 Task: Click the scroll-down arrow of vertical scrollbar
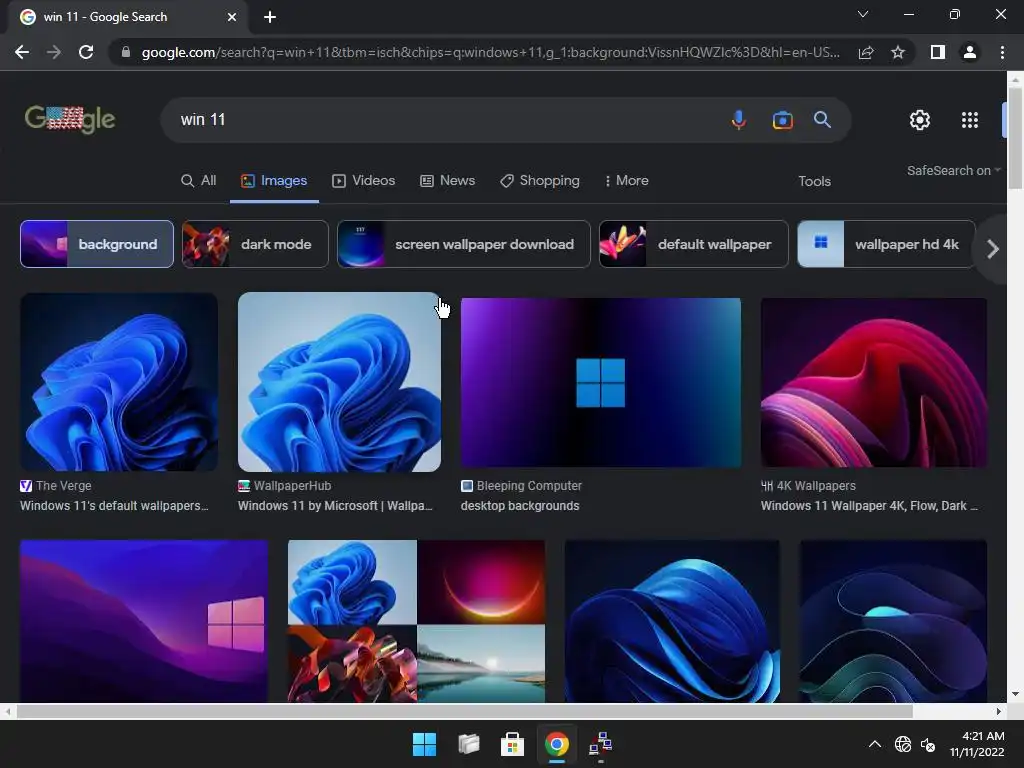click(1015, 694)
